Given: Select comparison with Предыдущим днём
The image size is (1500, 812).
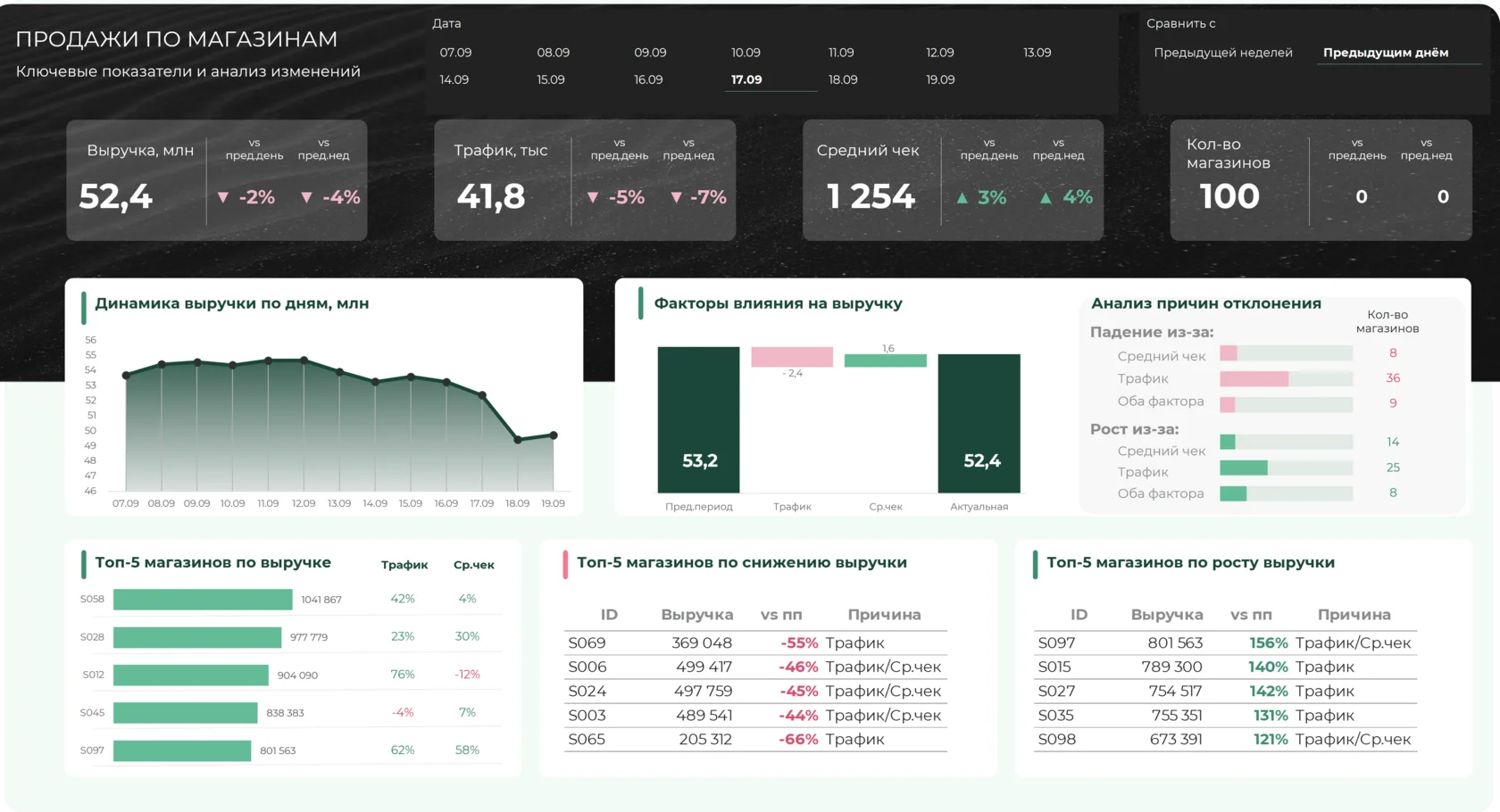Looking at the screenshot, I should click(1386, 53).
